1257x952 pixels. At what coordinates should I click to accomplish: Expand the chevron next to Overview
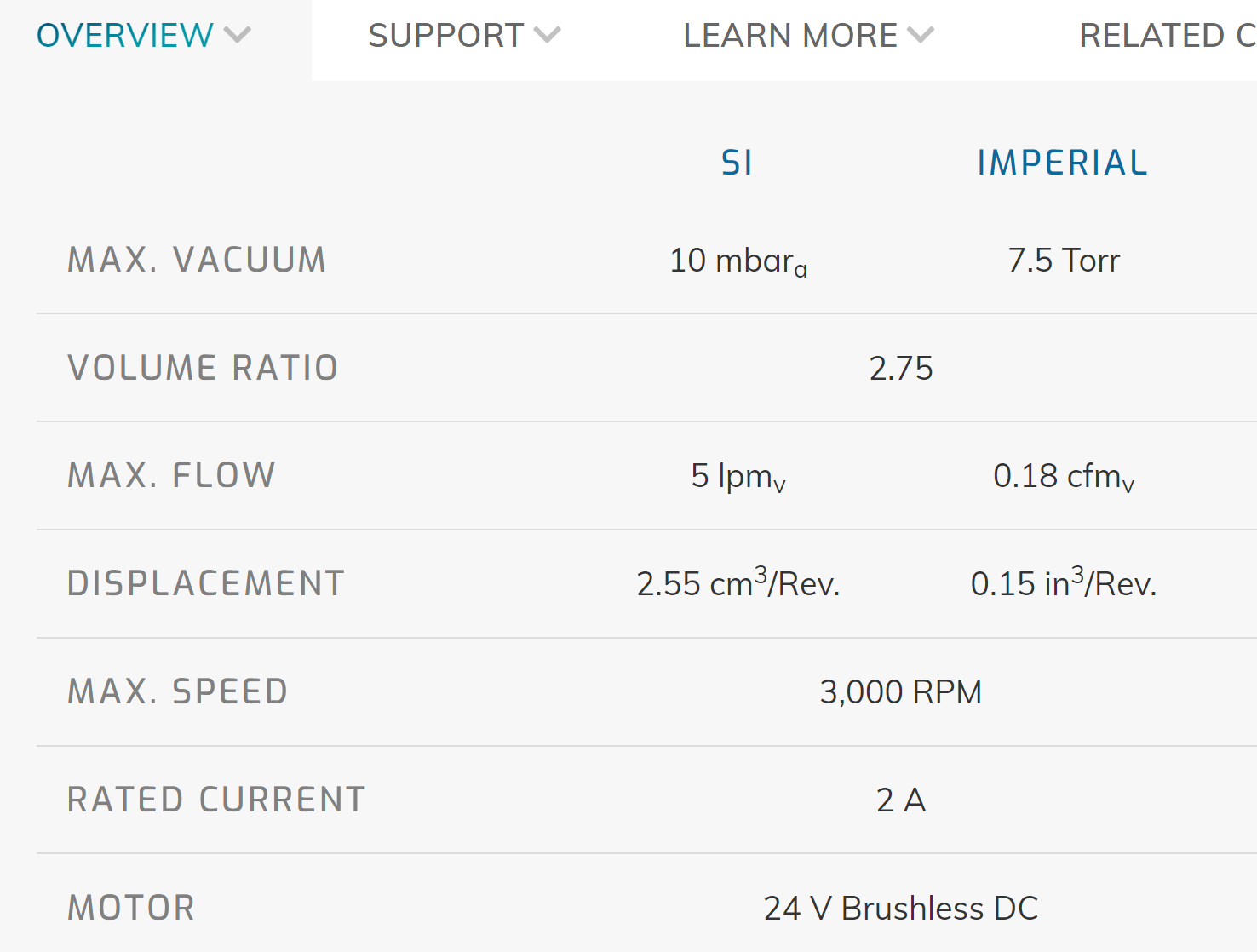[x=237, y=35]
